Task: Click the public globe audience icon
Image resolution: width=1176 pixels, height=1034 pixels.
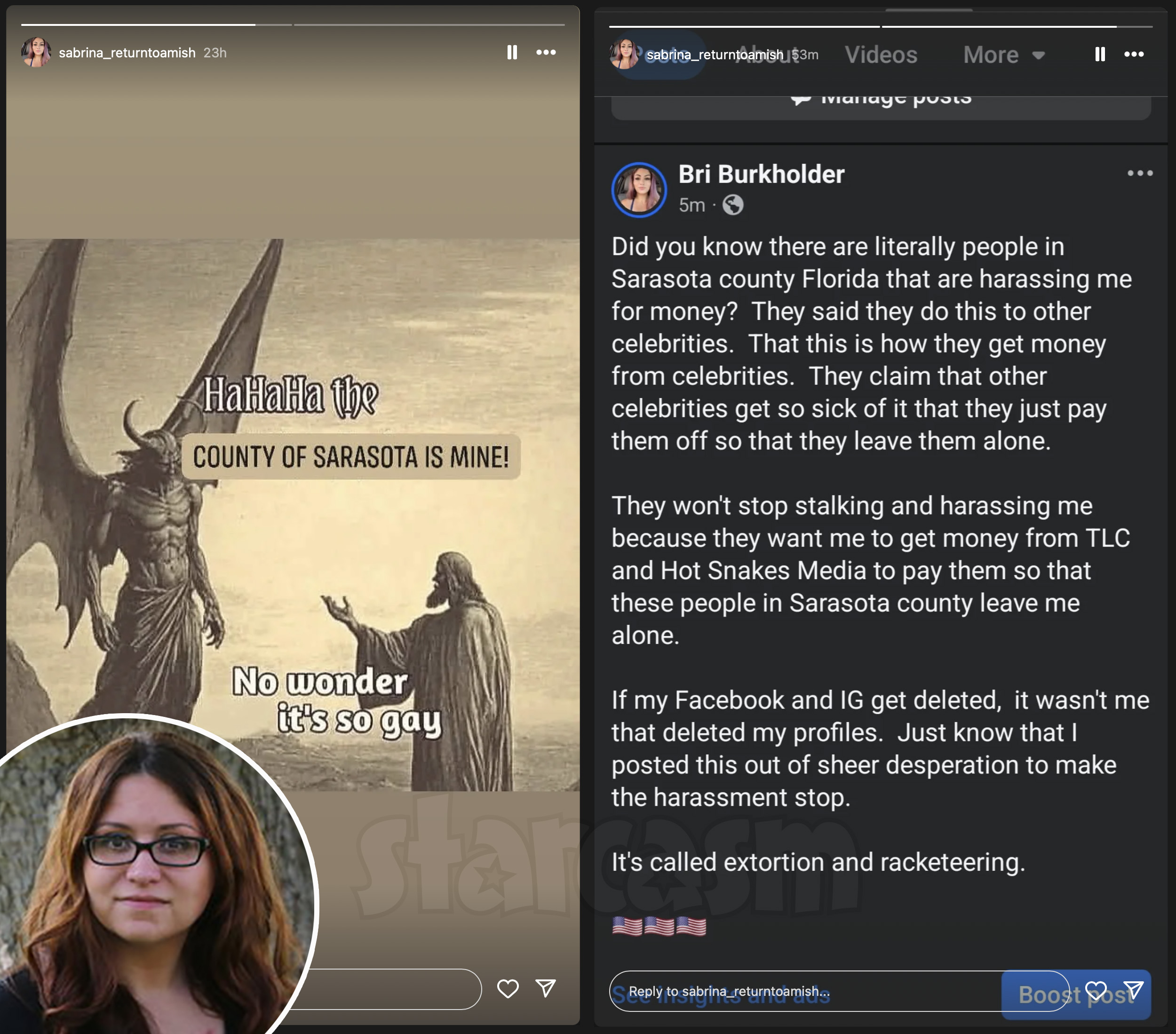Action: coord(732,205)
